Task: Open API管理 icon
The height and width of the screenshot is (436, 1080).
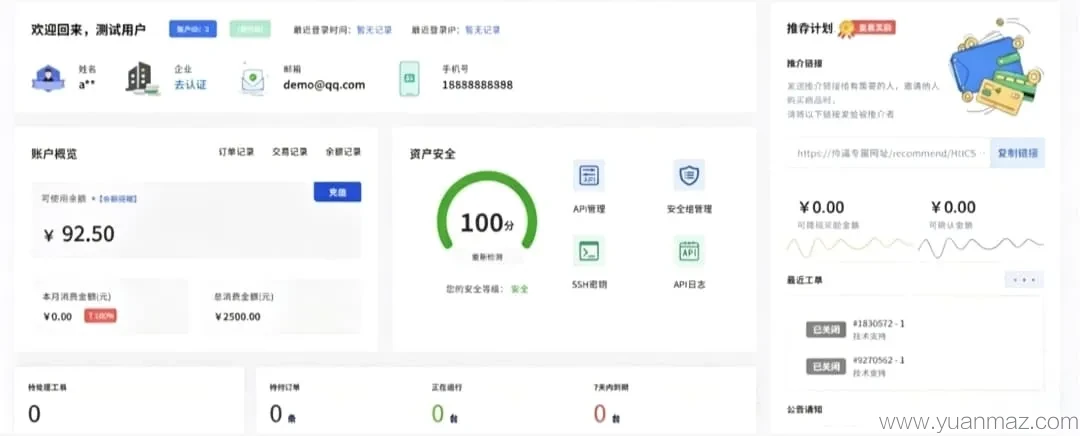Action: (589, 176)
